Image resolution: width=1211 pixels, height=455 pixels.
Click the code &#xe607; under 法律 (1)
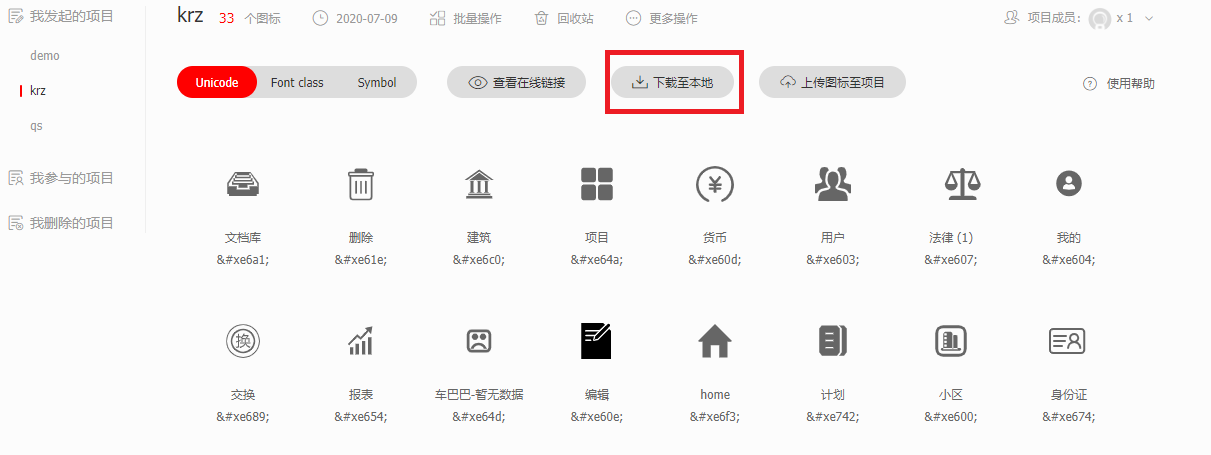point(951,259)
